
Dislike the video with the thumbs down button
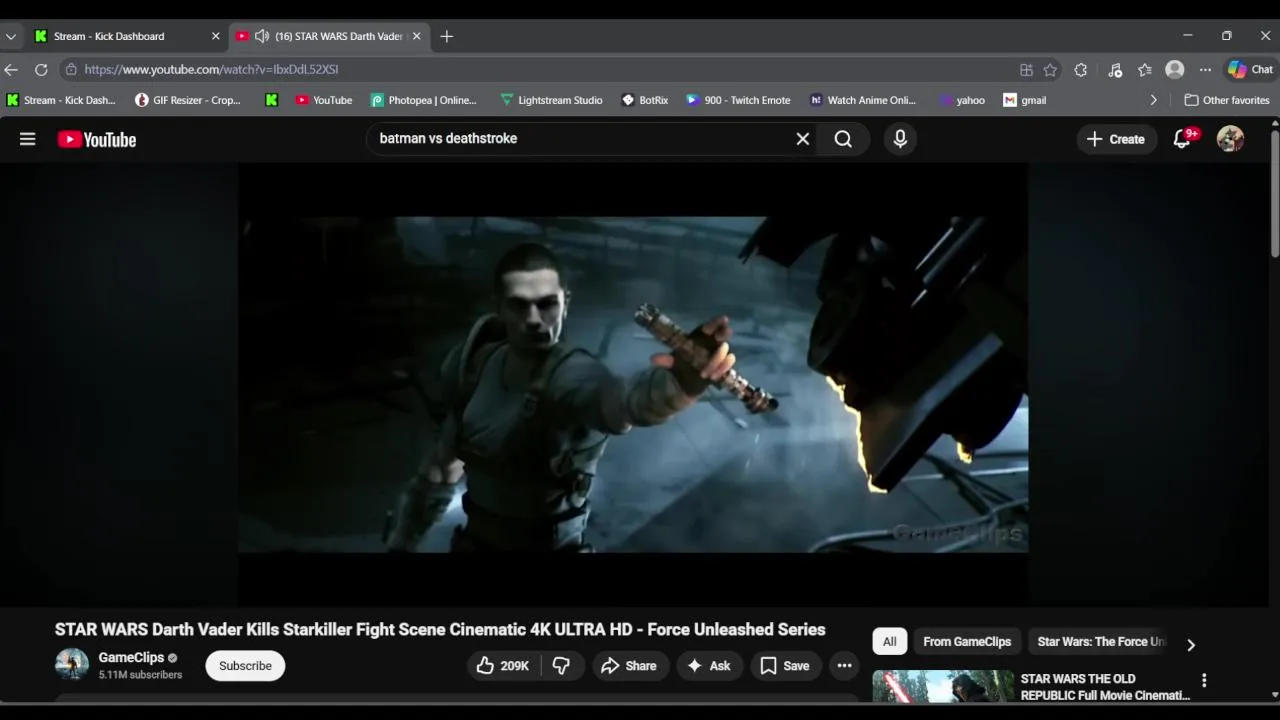(561, 666)
